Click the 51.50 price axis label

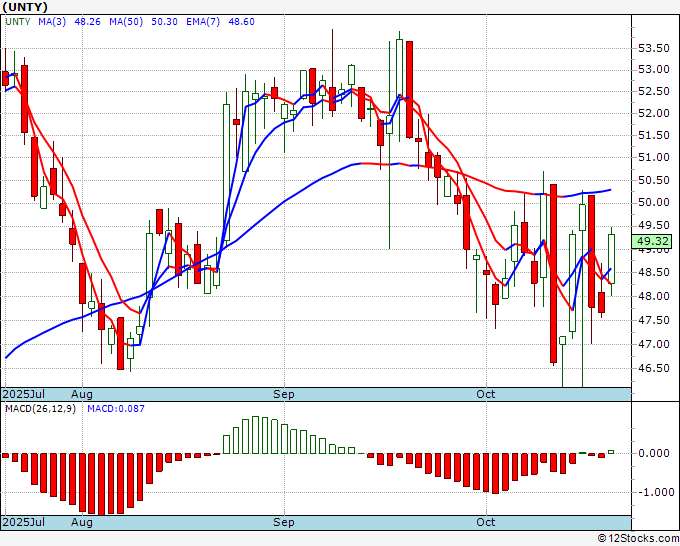tap(654, 135)
